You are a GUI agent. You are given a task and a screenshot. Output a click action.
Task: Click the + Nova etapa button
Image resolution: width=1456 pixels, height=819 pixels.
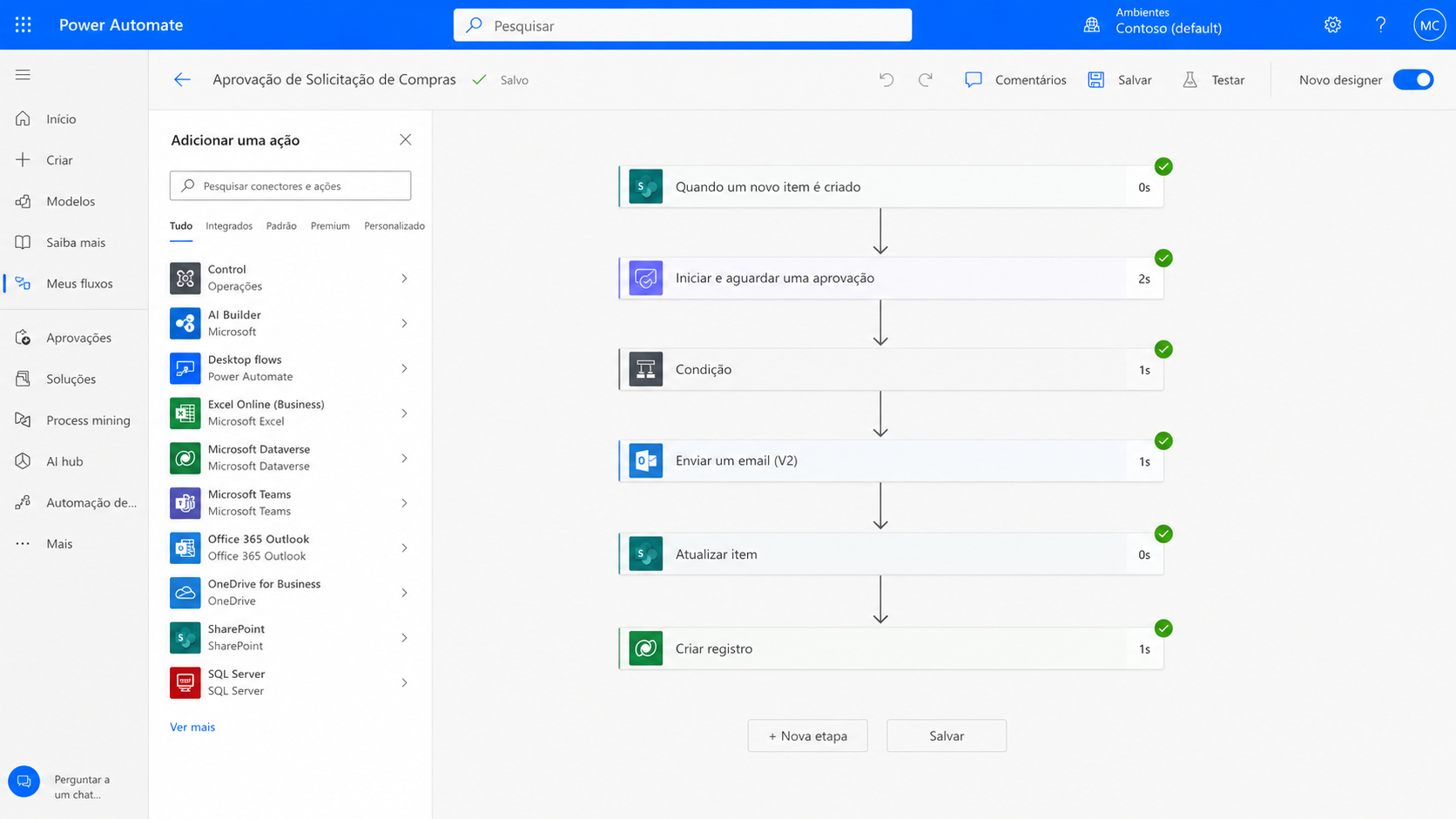[x=807, y=735]
